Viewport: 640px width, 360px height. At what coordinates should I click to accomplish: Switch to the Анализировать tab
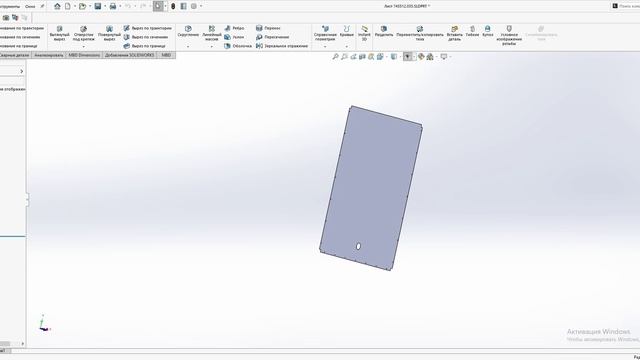tap(49, 55)
